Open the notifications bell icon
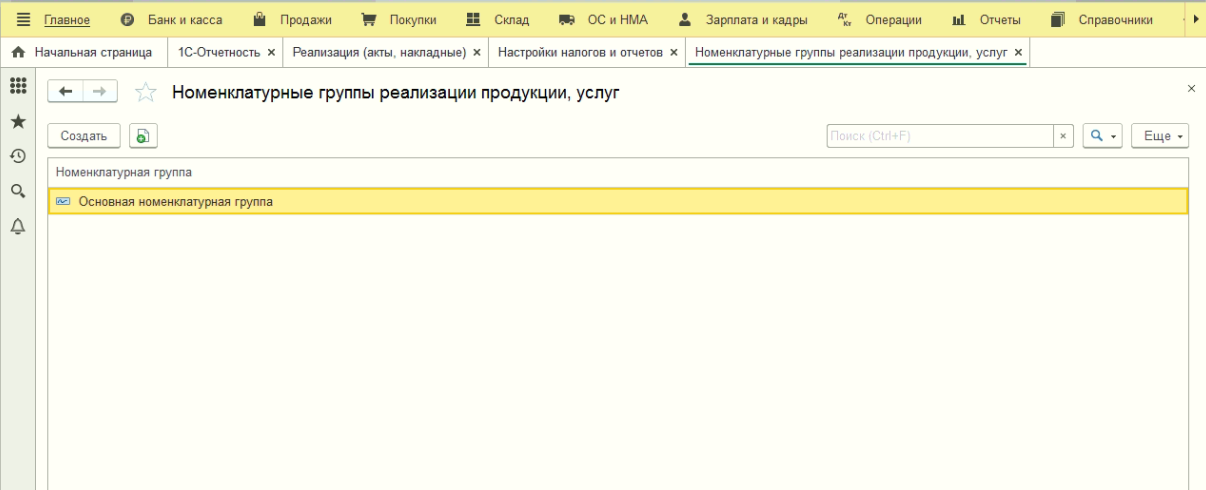Viewport: 1206px width, 490px height. click(x=17, y=226)
